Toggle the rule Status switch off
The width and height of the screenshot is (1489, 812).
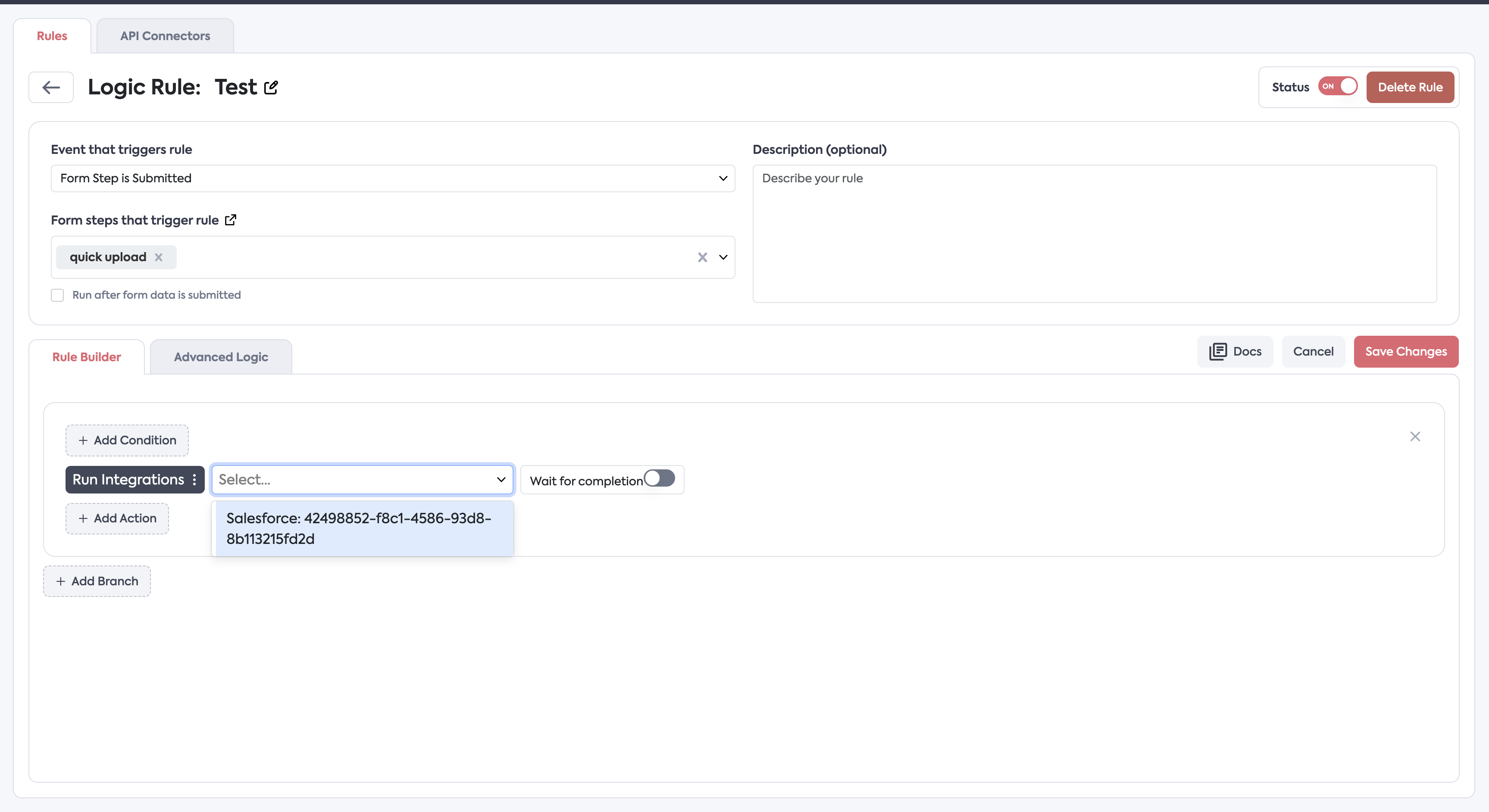(x=1338, y=87)
